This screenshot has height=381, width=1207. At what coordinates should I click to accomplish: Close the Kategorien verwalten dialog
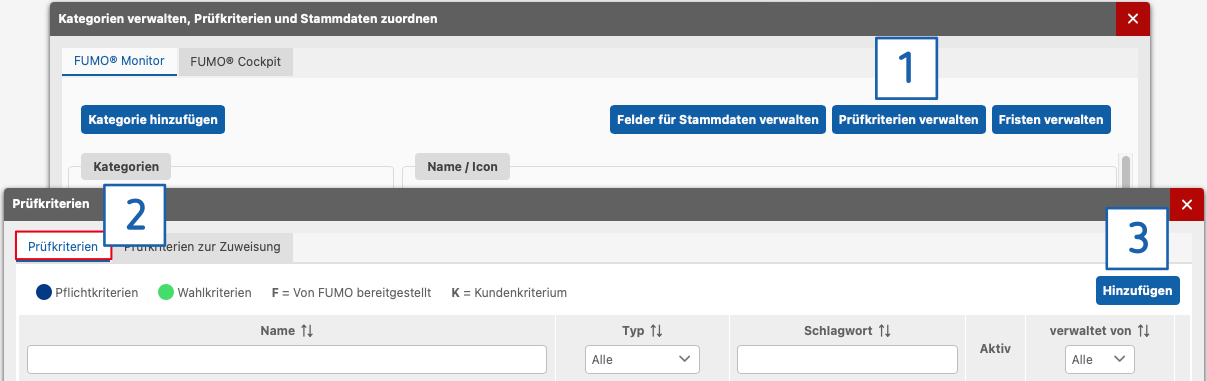[x=1133, y=18]
